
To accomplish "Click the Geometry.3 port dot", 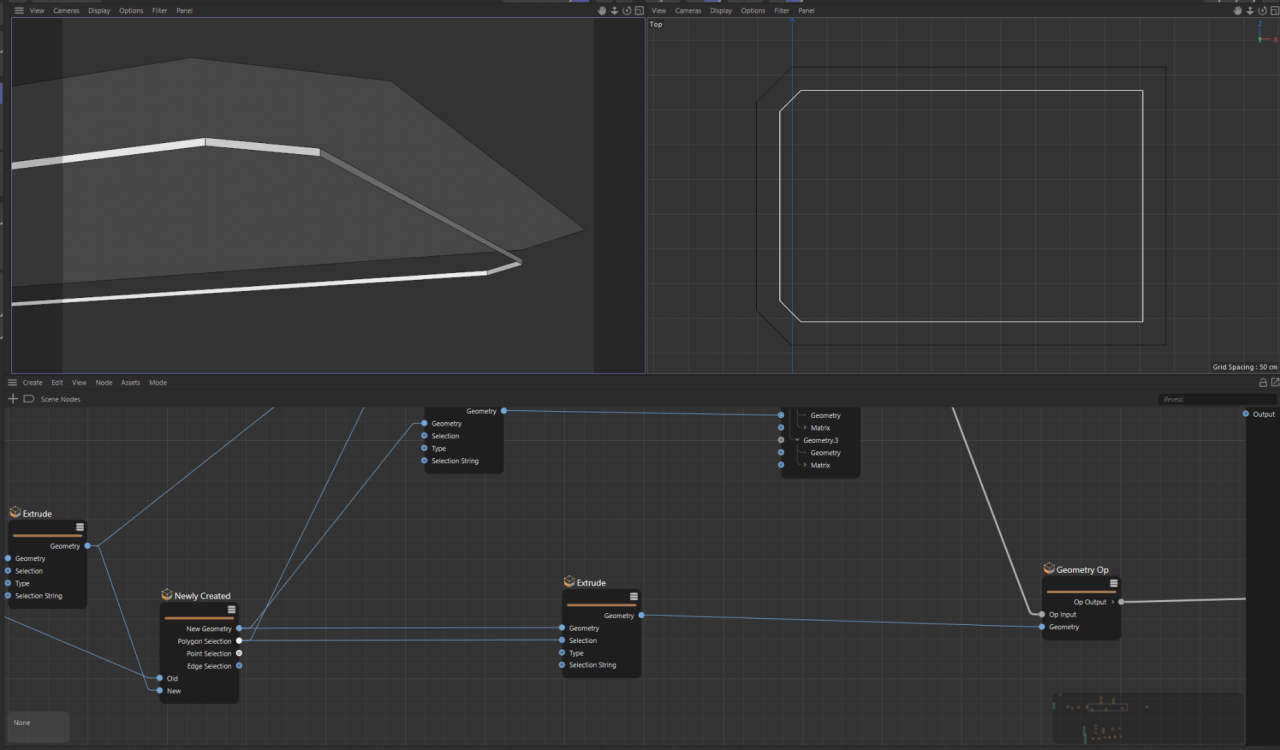I will click(x=781, y=440).
